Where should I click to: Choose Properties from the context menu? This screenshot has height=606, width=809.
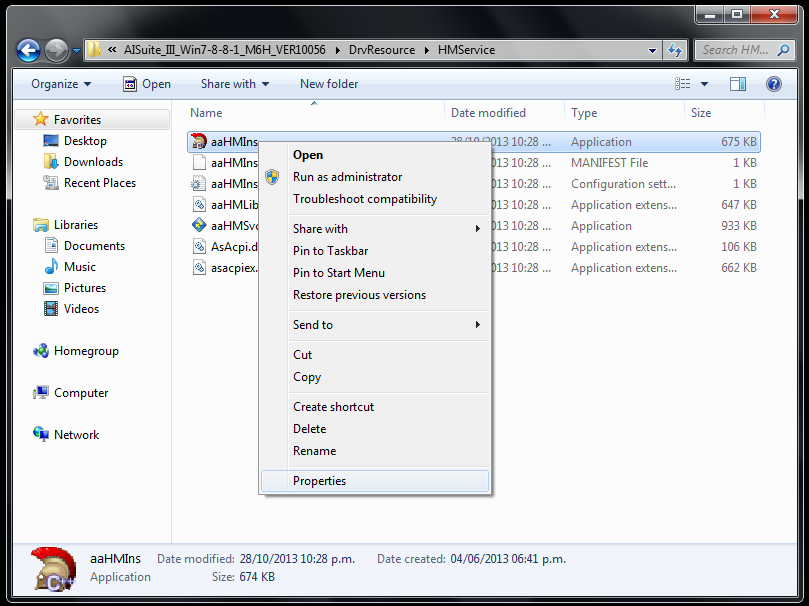pyautogui.click(x=319, y=481)
